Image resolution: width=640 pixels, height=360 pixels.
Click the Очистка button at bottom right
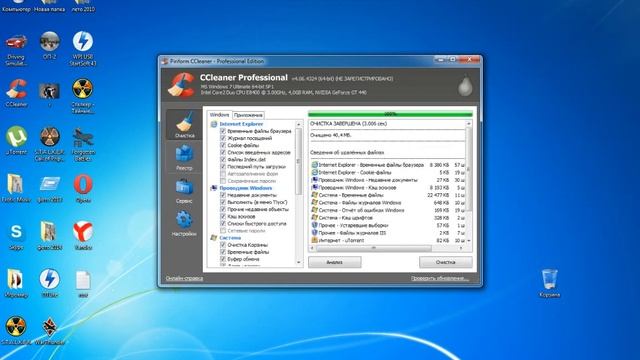click(x=446, y=262)
